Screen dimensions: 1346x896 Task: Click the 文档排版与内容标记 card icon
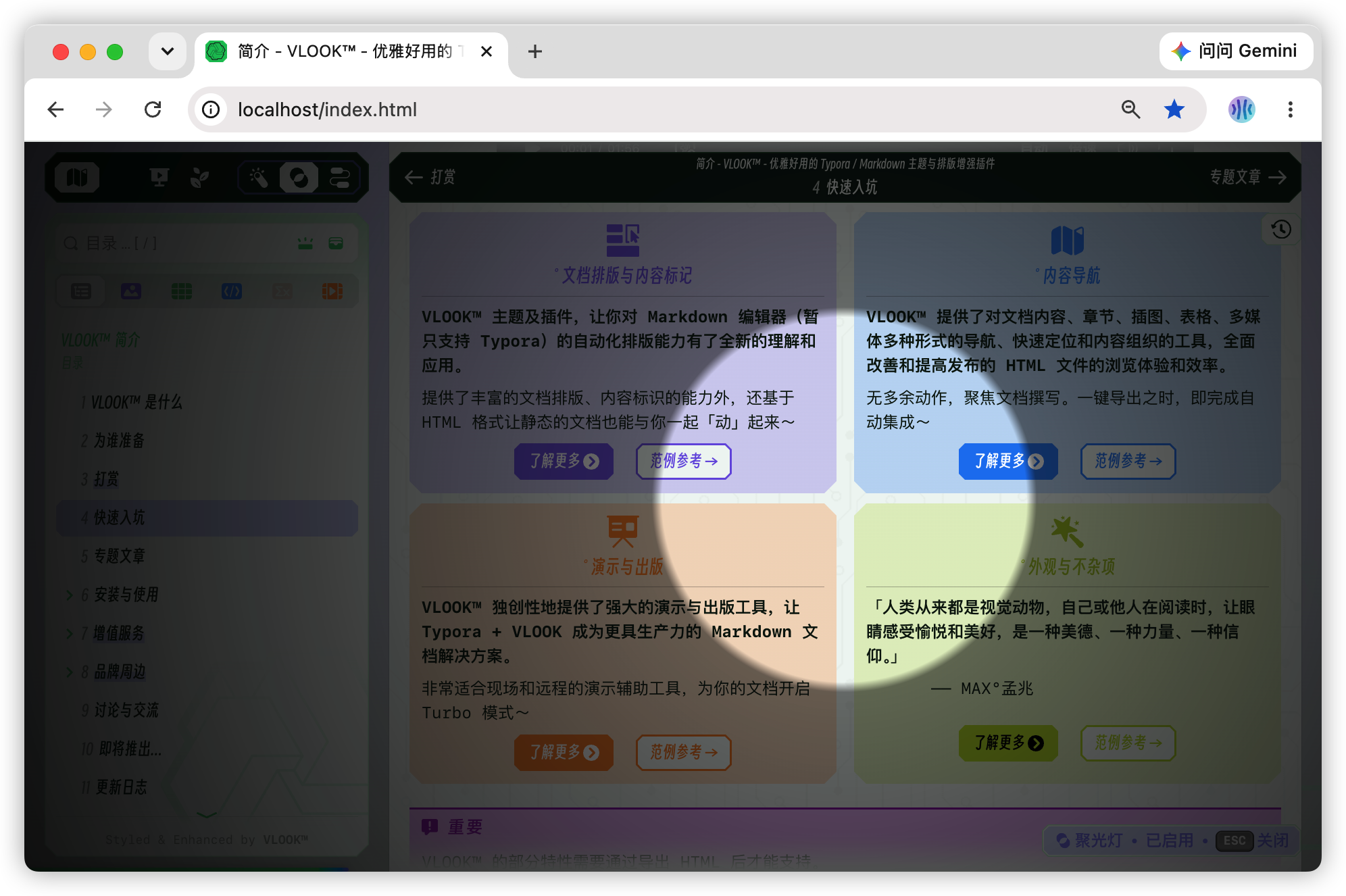(x=622, y=241)
